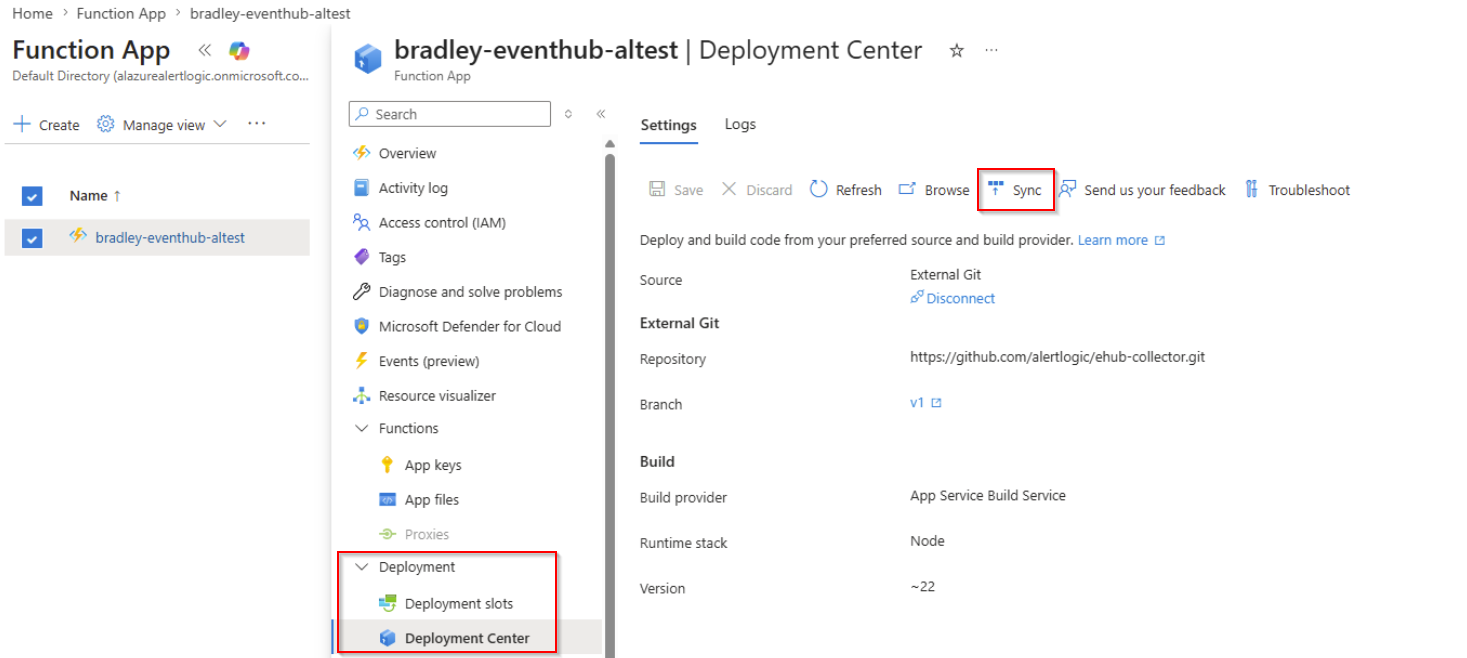Uncheck the bradley-eventhub-altest row checkbox
Image resolution: width=1467 pixels, height=658 pixels.
point(32,238)
